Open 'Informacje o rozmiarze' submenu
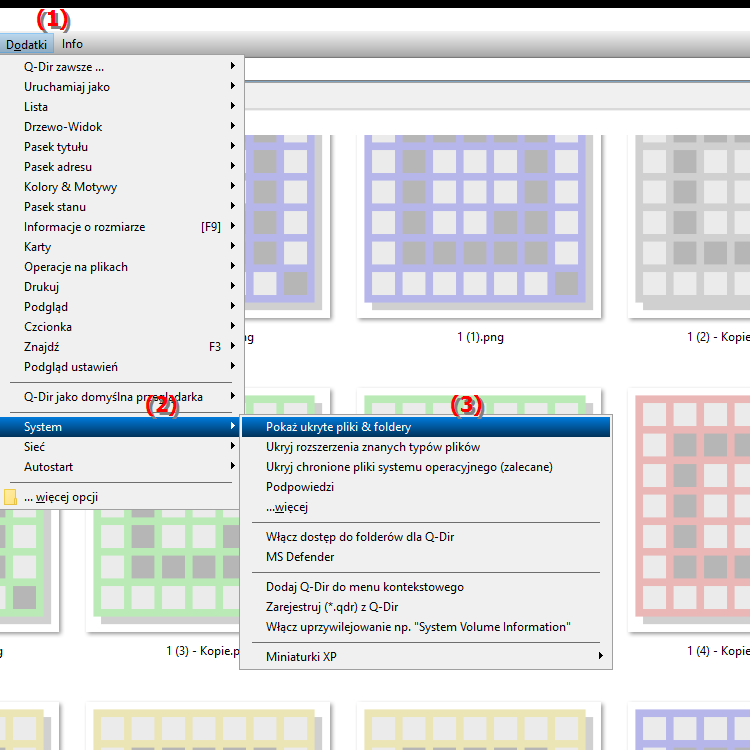Screen dimensions: 750x750 pyautogui.click(x=122, y=227)
